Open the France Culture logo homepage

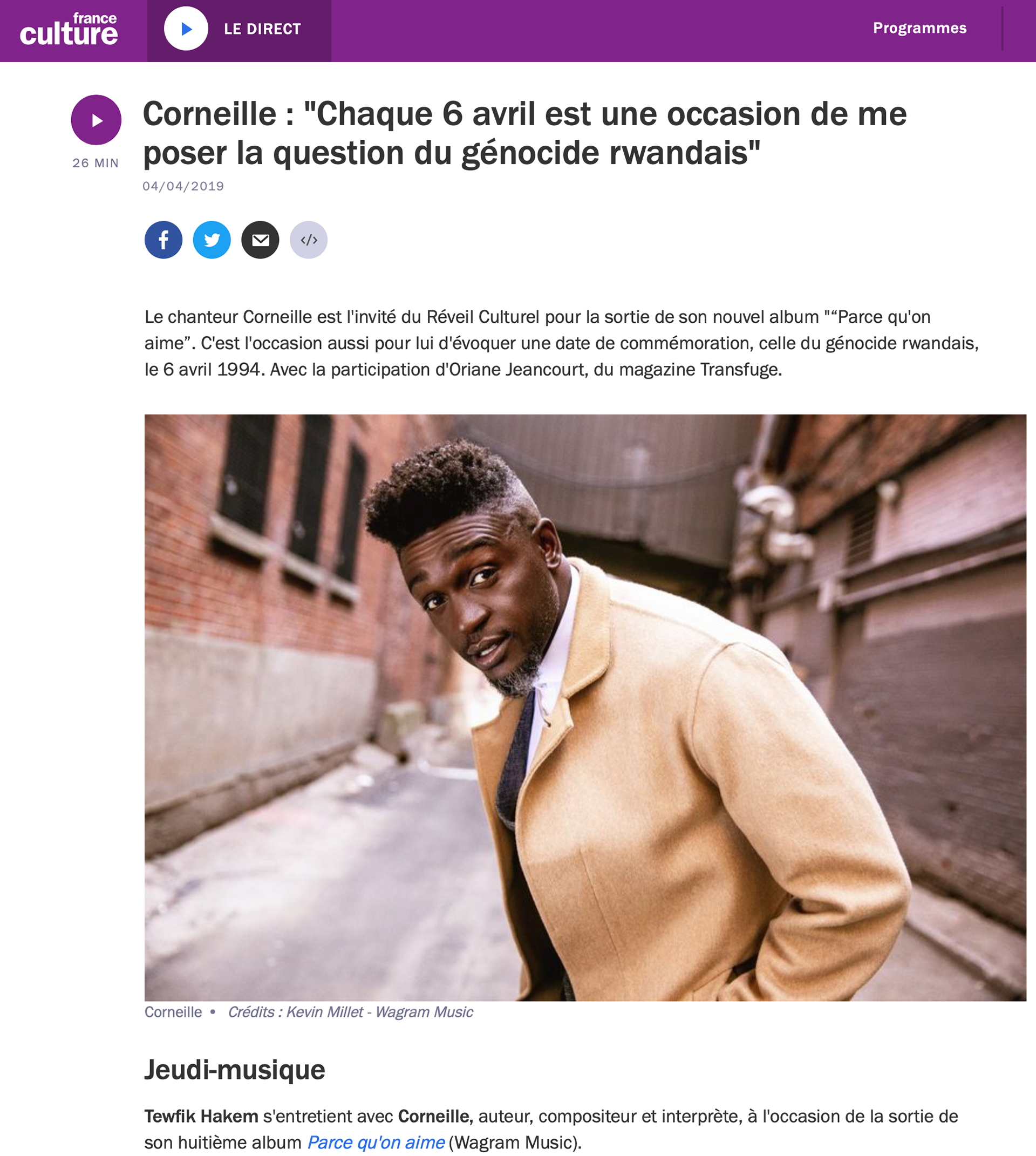[x=69, y=29]
